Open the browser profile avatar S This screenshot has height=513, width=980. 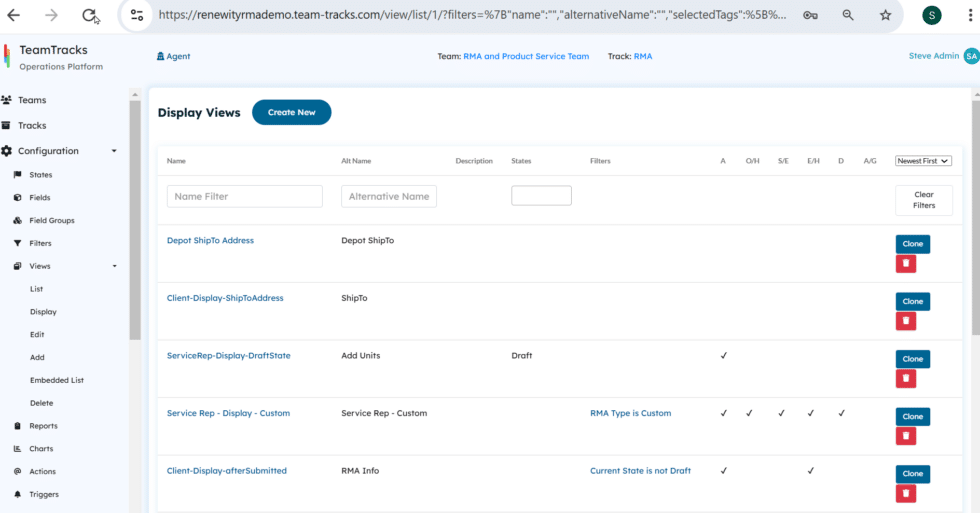click(932, 15)
